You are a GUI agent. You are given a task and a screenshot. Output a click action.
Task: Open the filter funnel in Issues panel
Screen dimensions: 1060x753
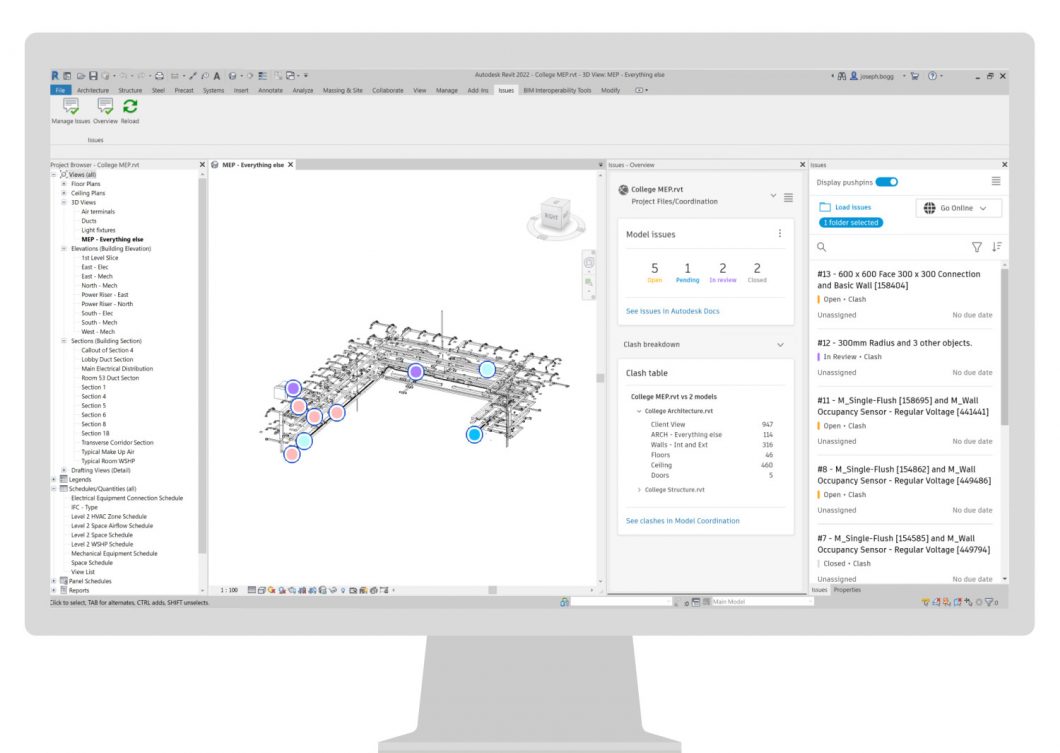click(x=977, y=247)
